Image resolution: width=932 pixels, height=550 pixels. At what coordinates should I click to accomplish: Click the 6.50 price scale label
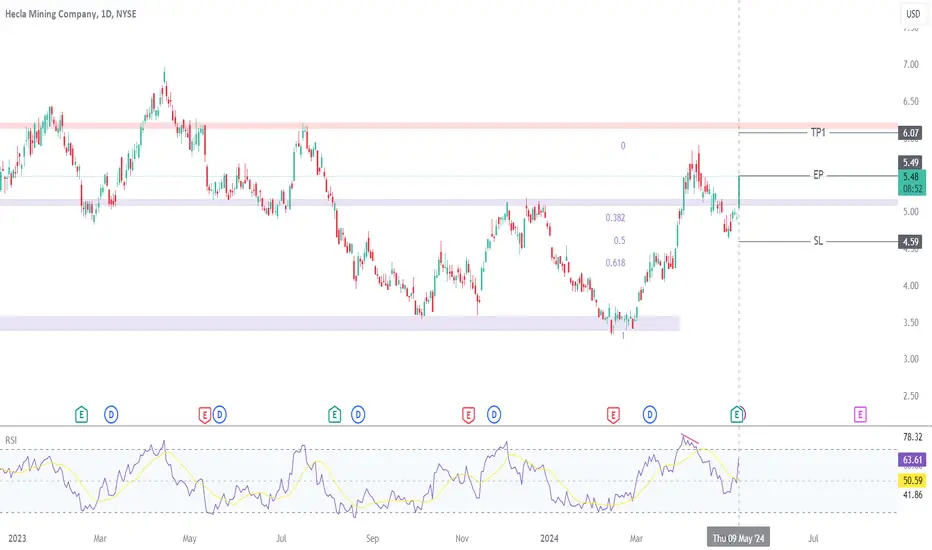click(911, 101)
